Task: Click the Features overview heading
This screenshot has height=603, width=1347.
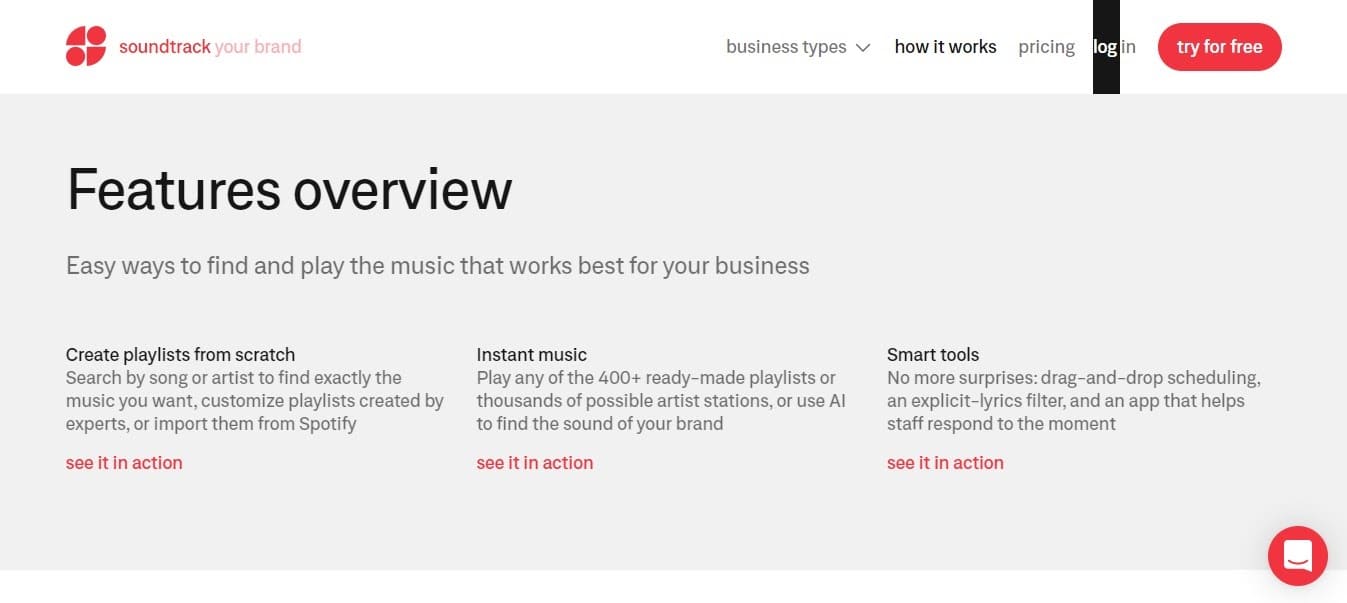Action: point(289,189)
